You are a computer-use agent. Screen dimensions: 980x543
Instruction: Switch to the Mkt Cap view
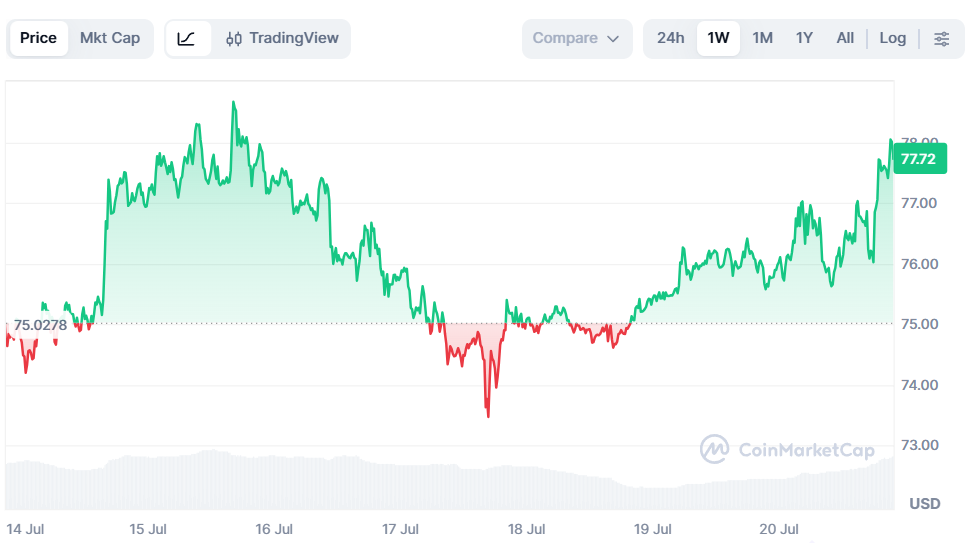pos(110,38)
